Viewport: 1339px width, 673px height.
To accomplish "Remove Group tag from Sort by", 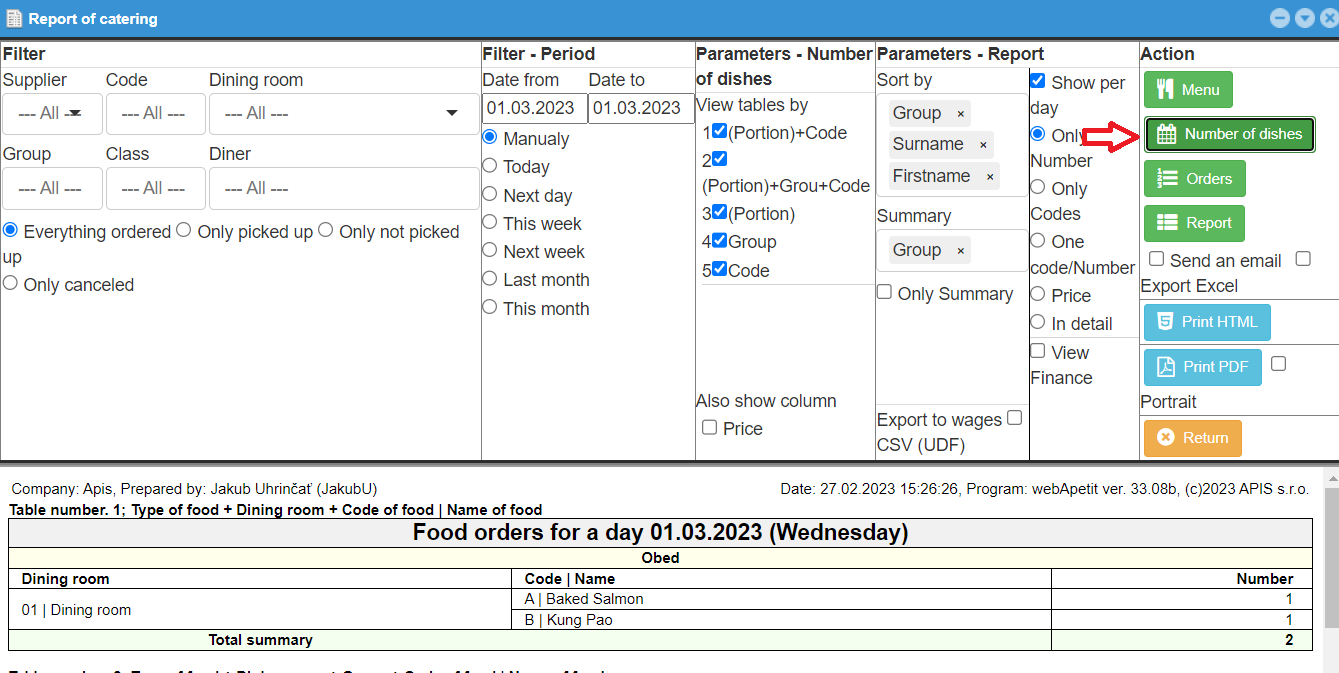I will pos(960,113).
